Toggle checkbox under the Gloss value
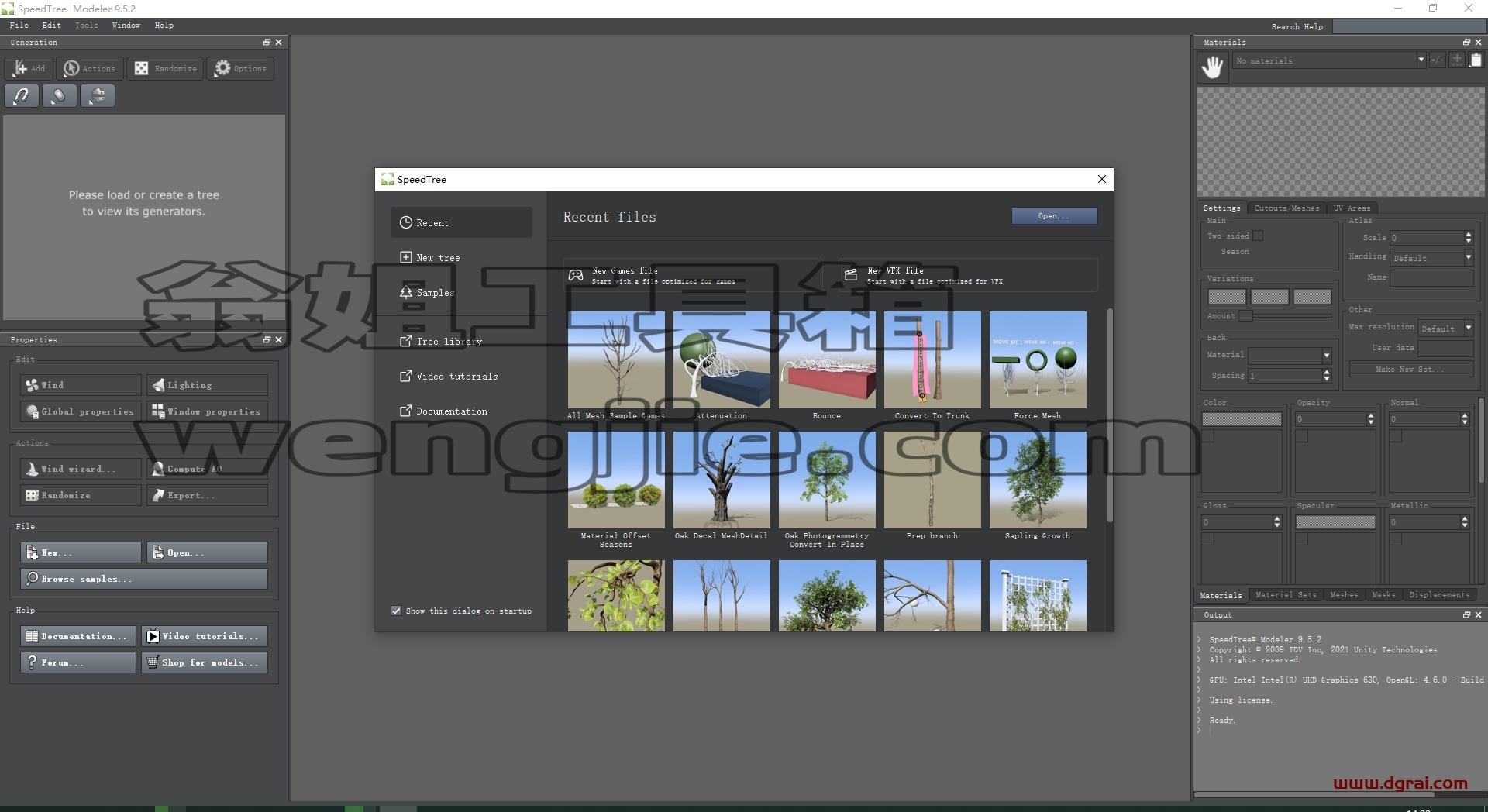 [1208, 539]
